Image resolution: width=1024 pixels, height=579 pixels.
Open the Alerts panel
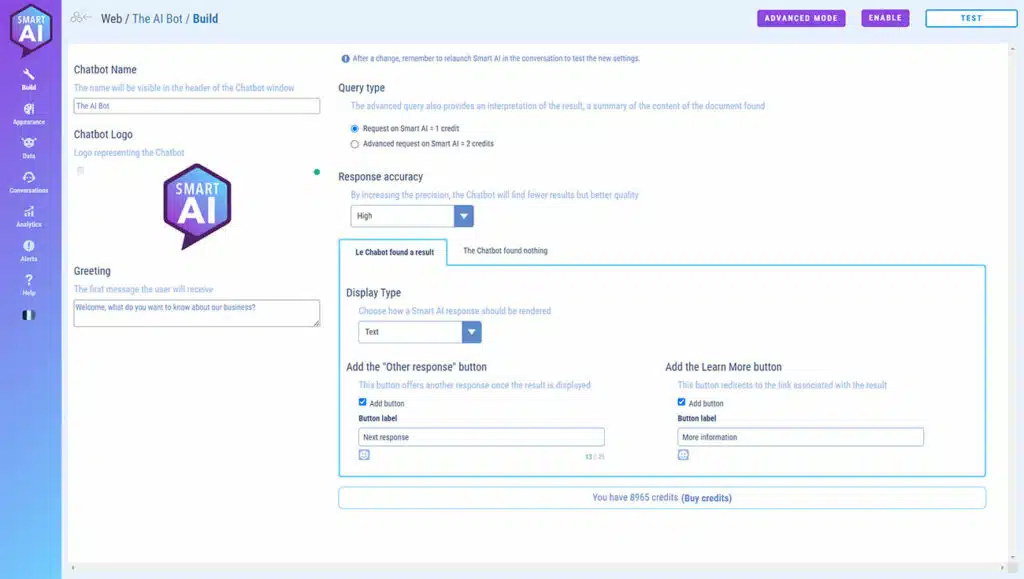coord(29,250)
